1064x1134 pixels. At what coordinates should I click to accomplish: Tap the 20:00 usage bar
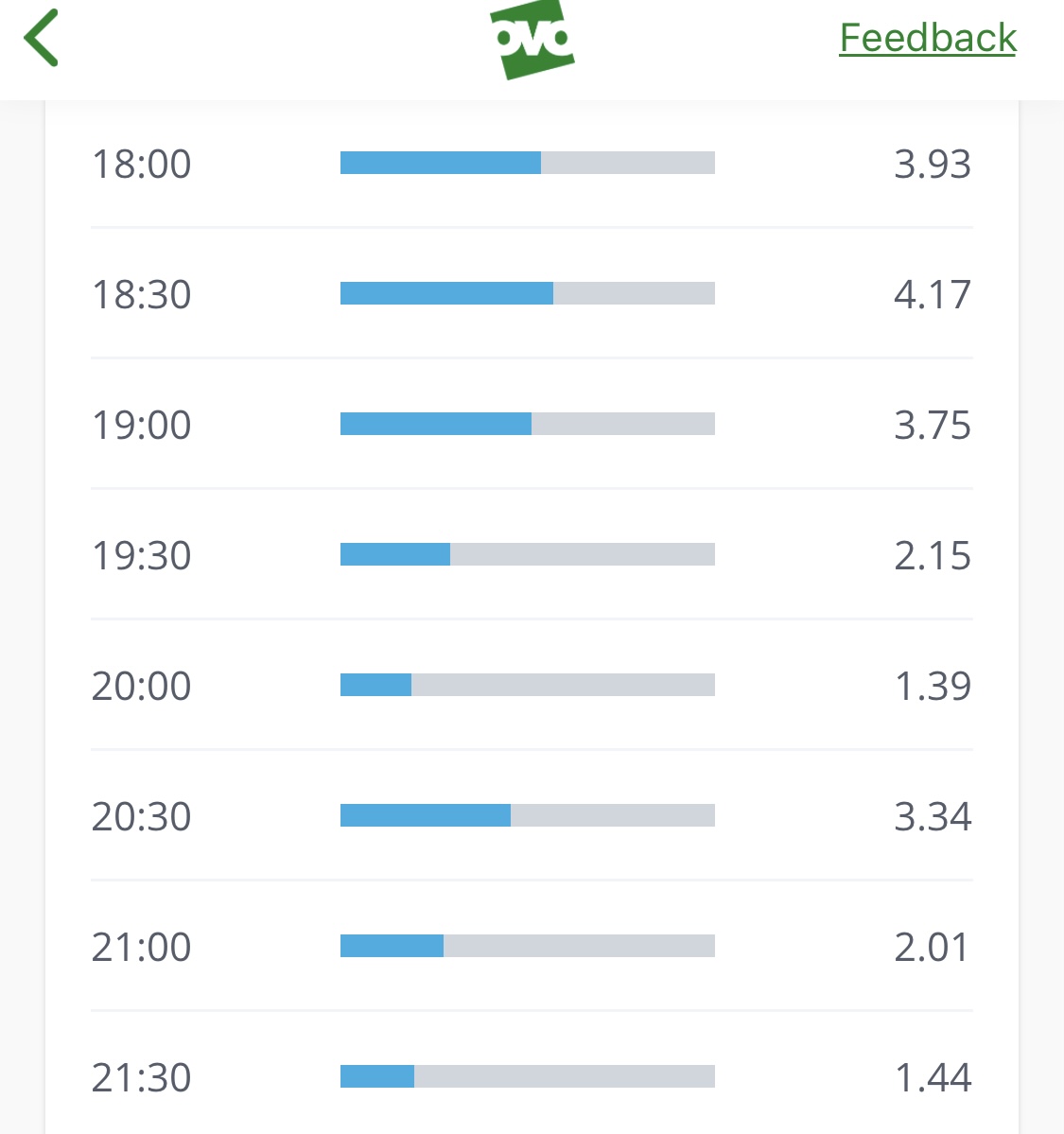coord(528,685)
